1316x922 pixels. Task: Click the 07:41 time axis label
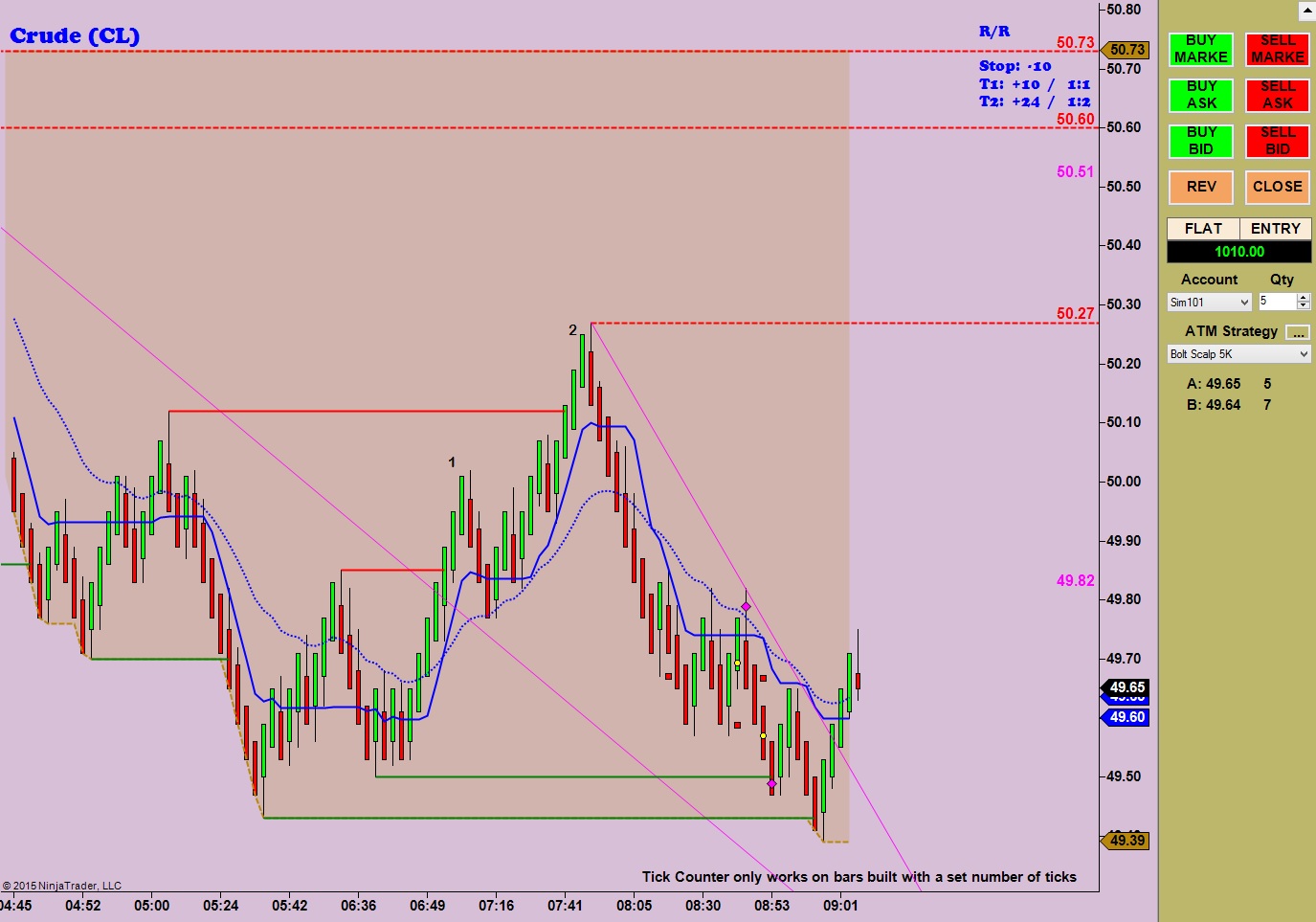[565, 906]
